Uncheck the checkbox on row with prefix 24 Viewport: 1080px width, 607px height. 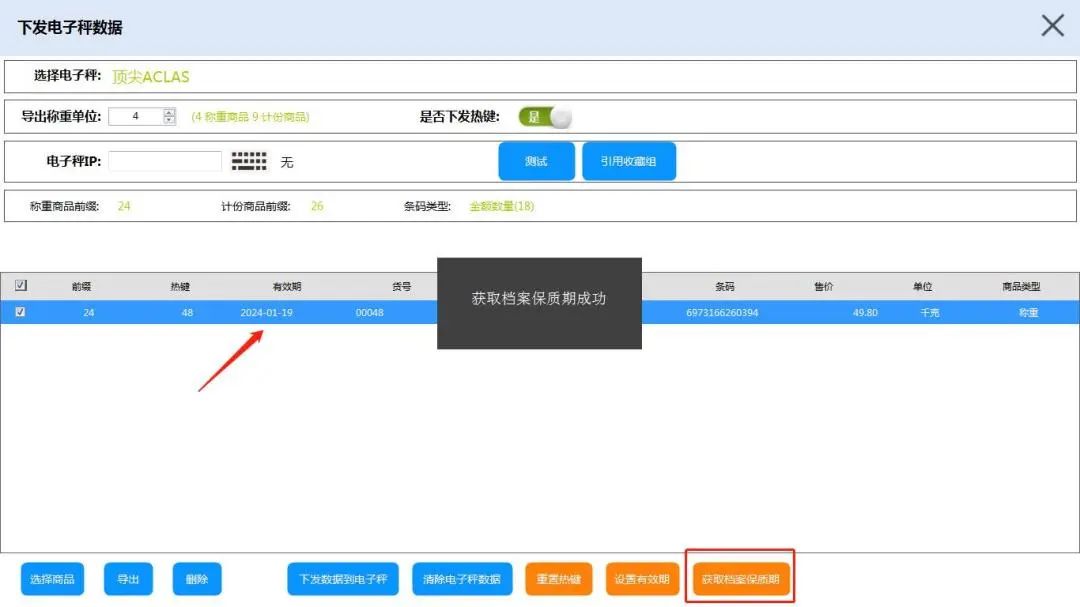coord(21,312)
